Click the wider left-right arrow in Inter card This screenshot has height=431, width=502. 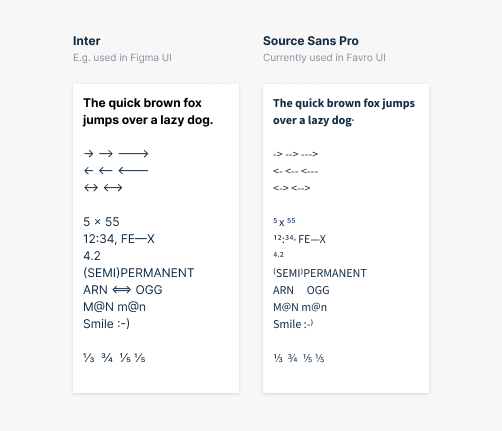point(113,188)
